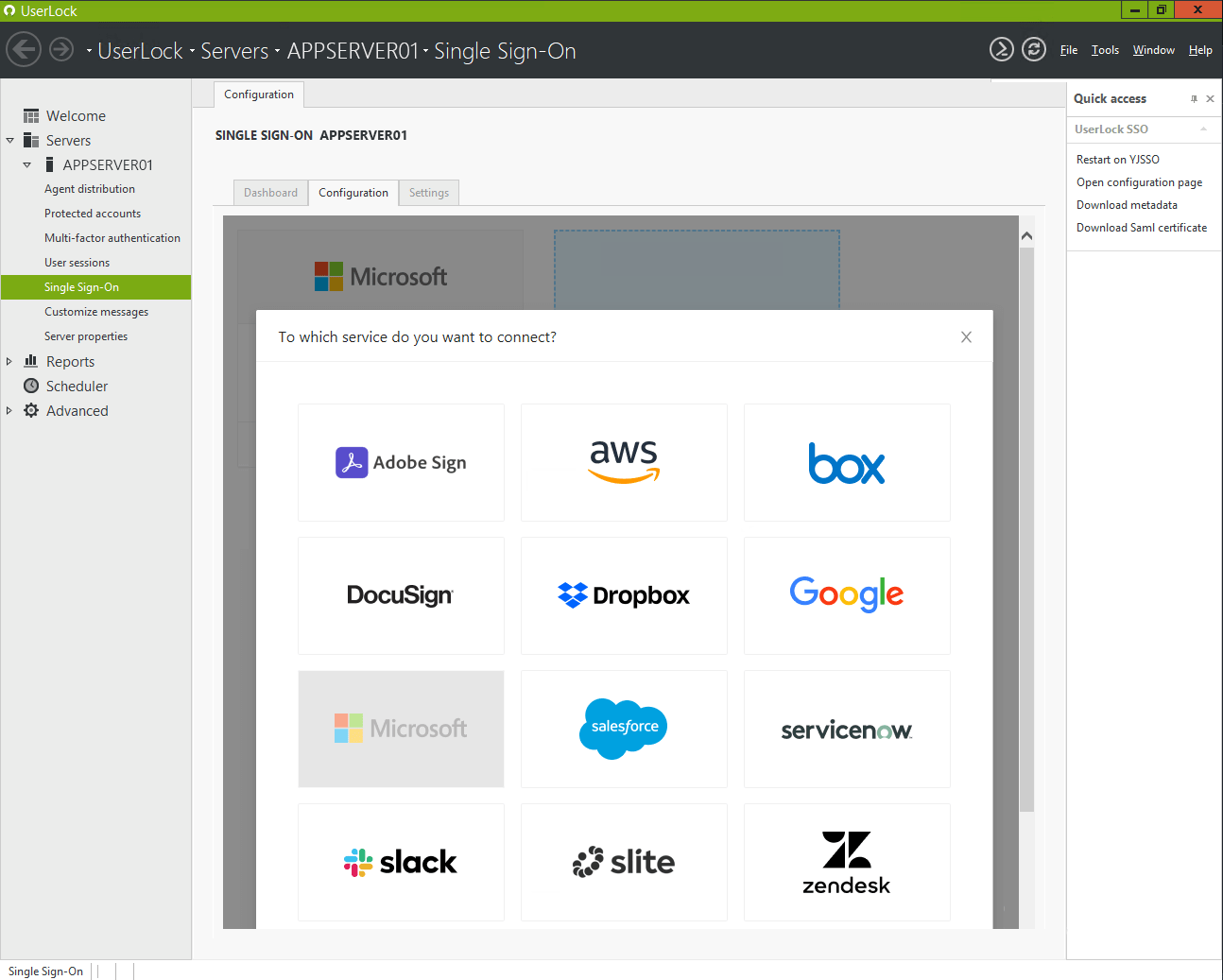Pick the Box service tile
Screen dimensions: 1223x980
847,462
